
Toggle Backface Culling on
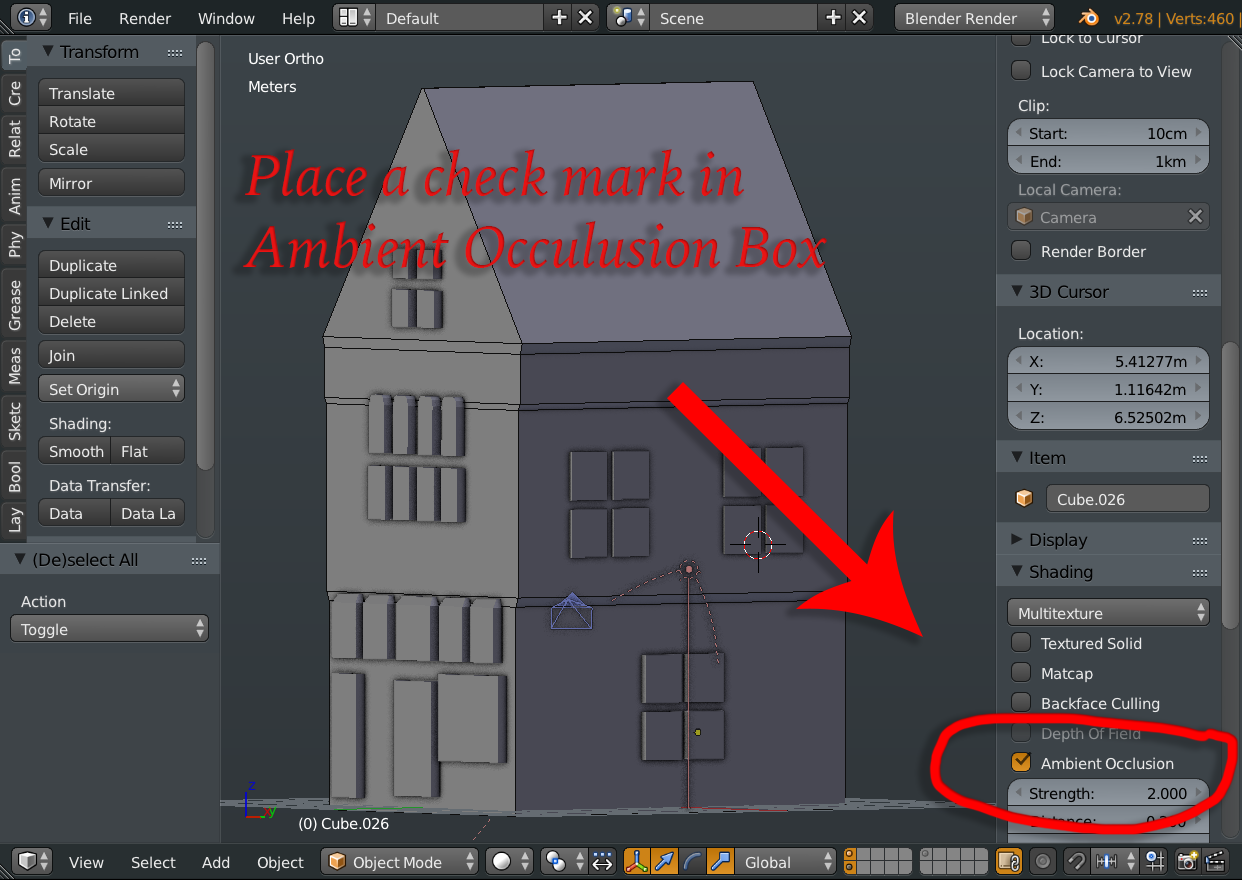[x=1021, y=703]
